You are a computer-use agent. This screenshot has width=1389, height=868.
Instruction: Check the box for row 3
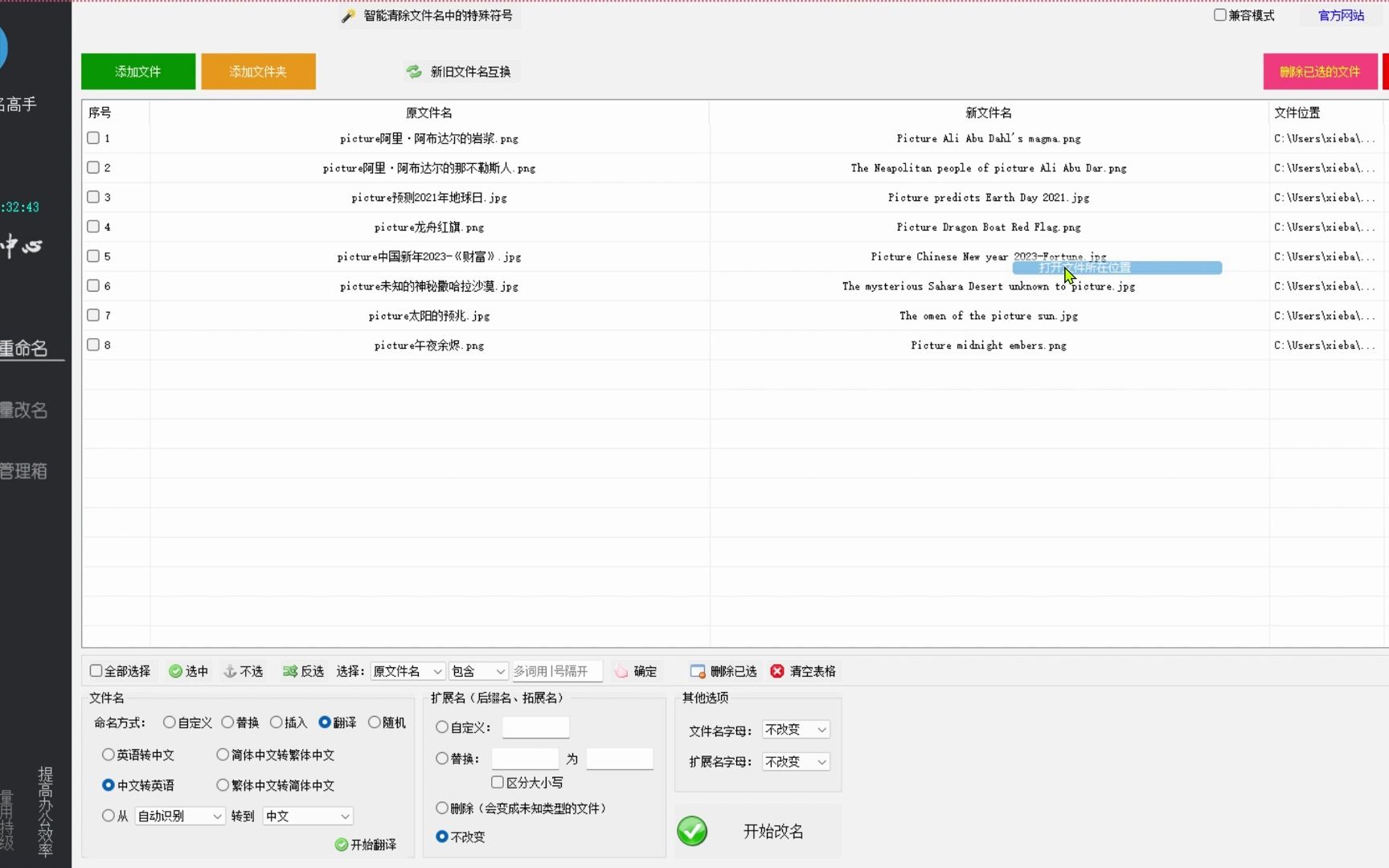(x=93, y=197)
